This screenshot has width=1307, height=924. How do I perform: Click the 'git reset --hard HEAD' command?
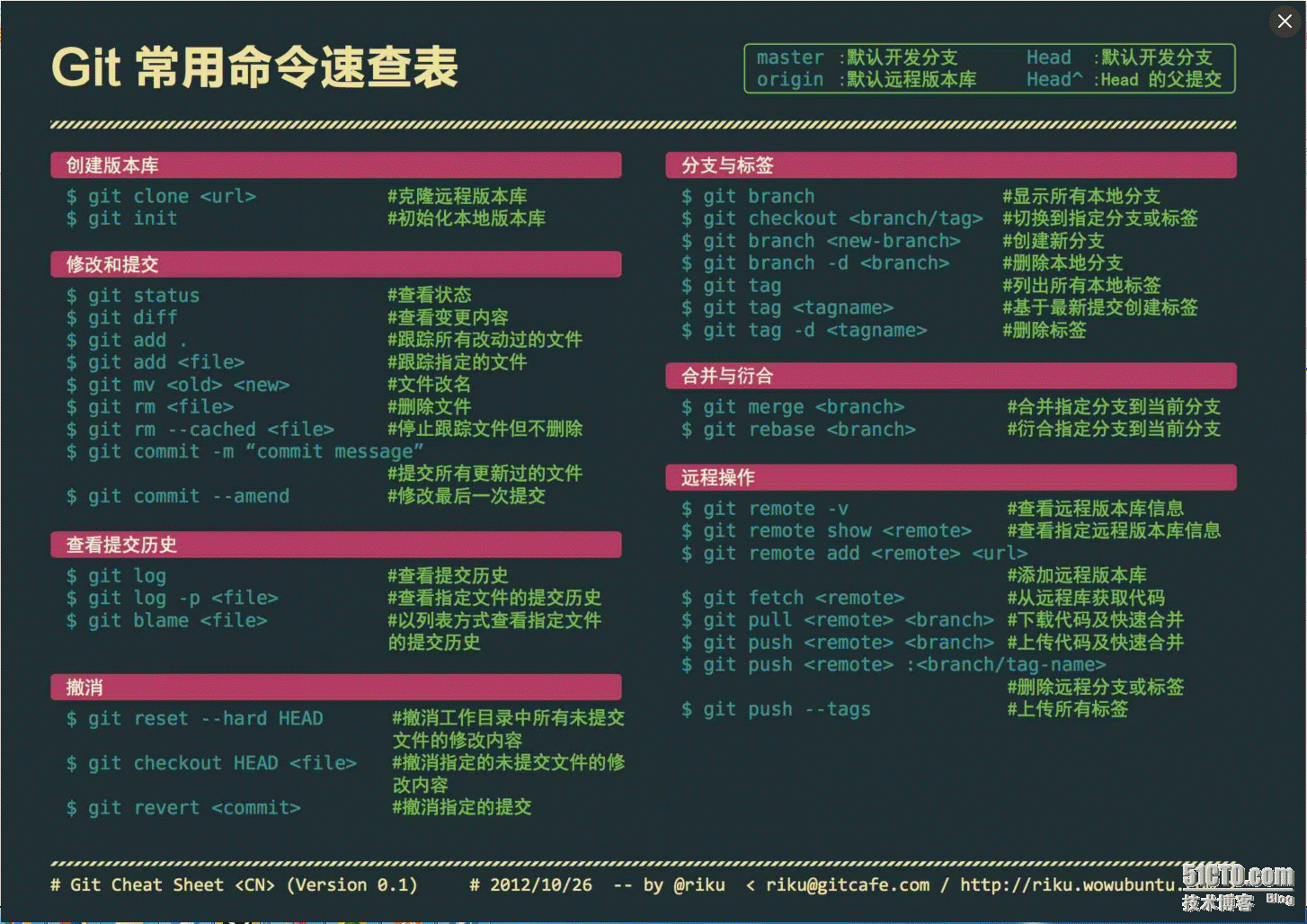click(x=195, y=719)
